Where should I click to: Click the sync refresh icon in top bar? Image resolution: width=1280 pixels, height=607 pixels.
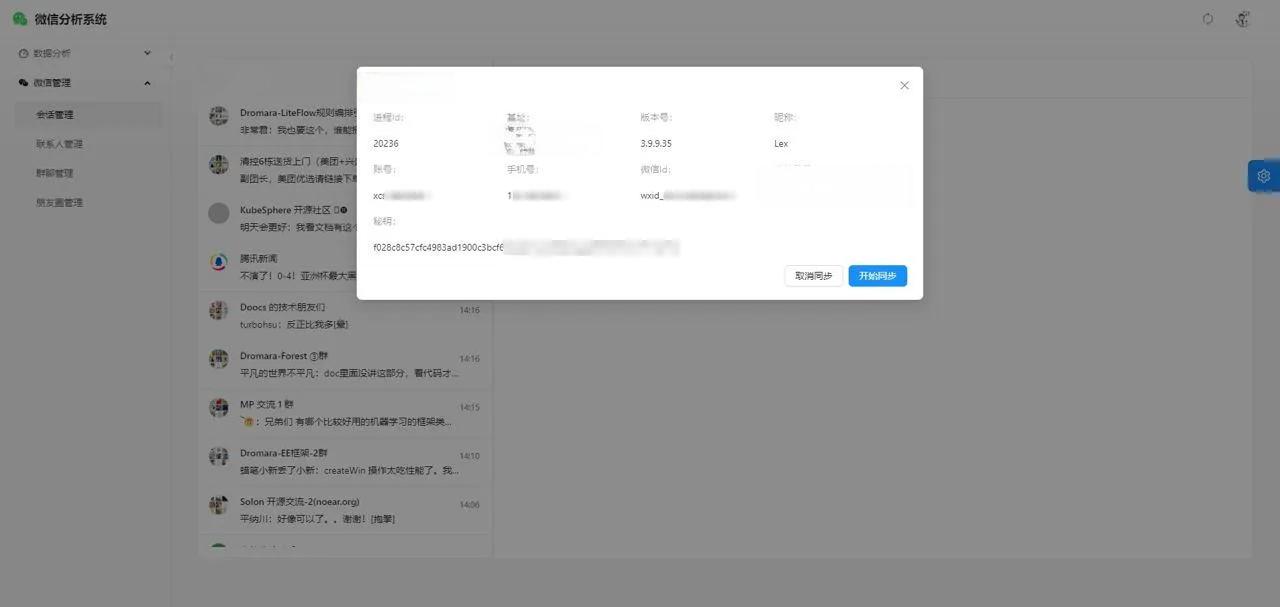[x=1208, y=19]
